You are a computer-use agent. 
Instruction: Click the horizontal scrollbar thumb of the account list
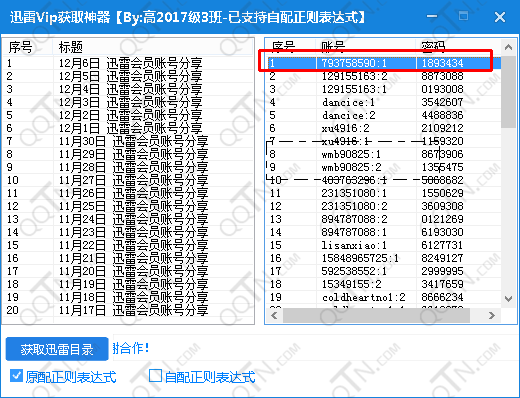pyautogui.click(x=376, y=315)
